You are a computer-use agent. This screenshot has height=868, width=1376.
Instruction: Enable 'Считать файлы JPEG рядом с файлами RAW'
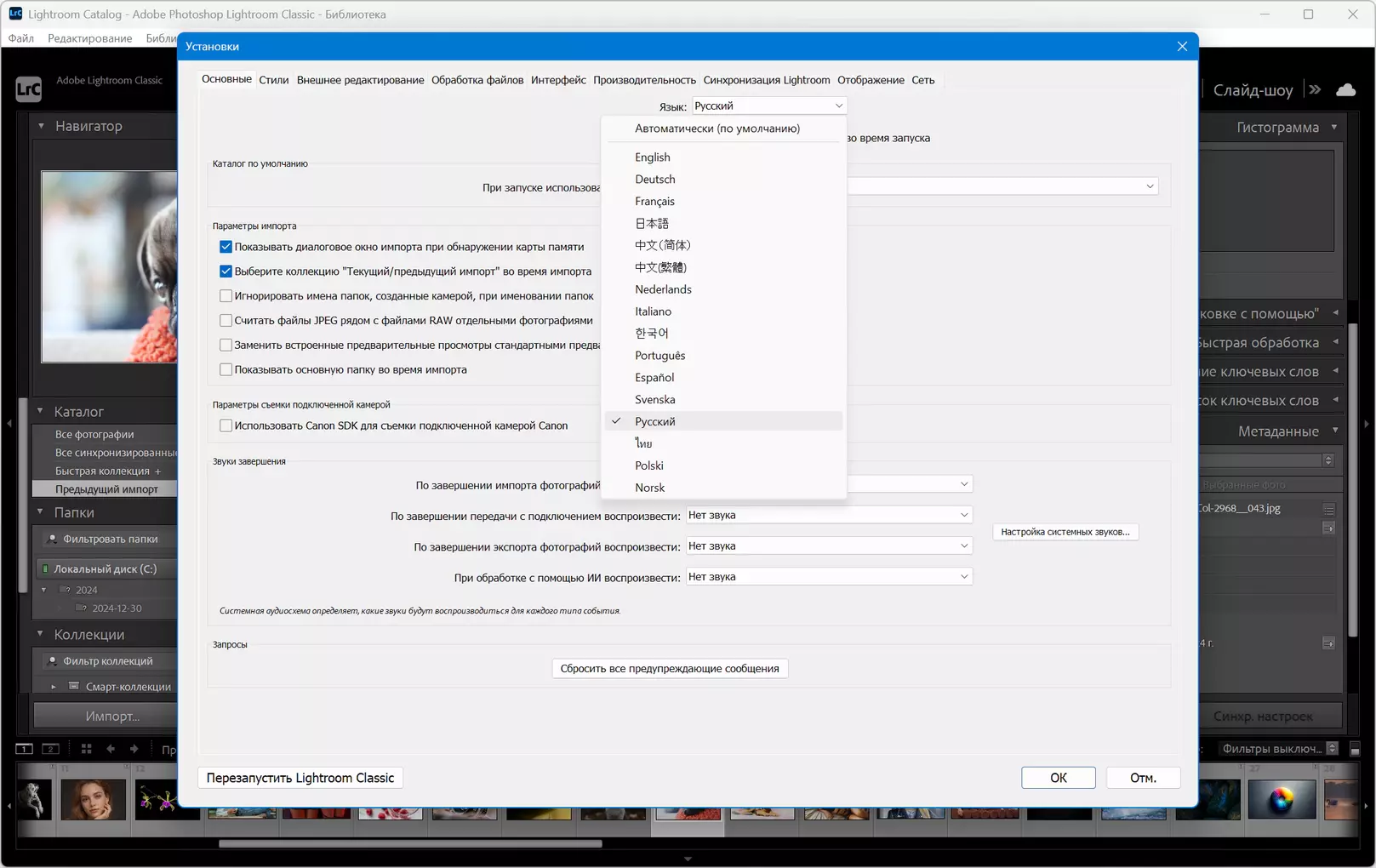[x=226, y=321]
